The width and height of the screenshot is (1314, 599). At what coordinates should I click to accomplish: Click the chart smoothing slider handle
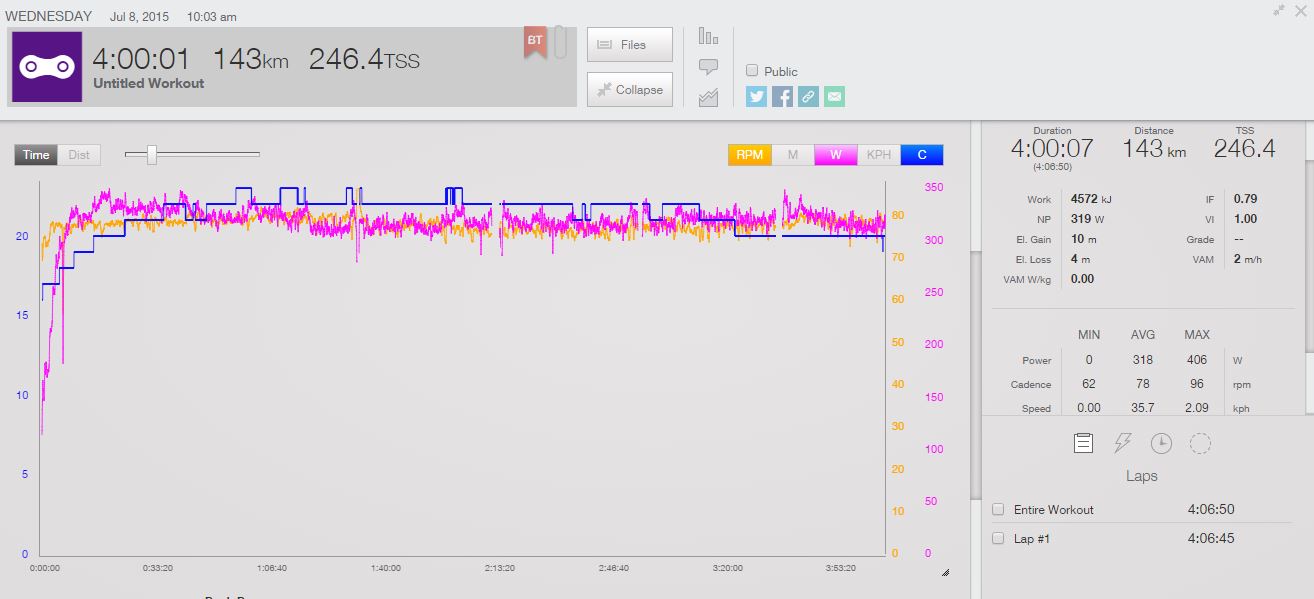(x=152, y=154)
